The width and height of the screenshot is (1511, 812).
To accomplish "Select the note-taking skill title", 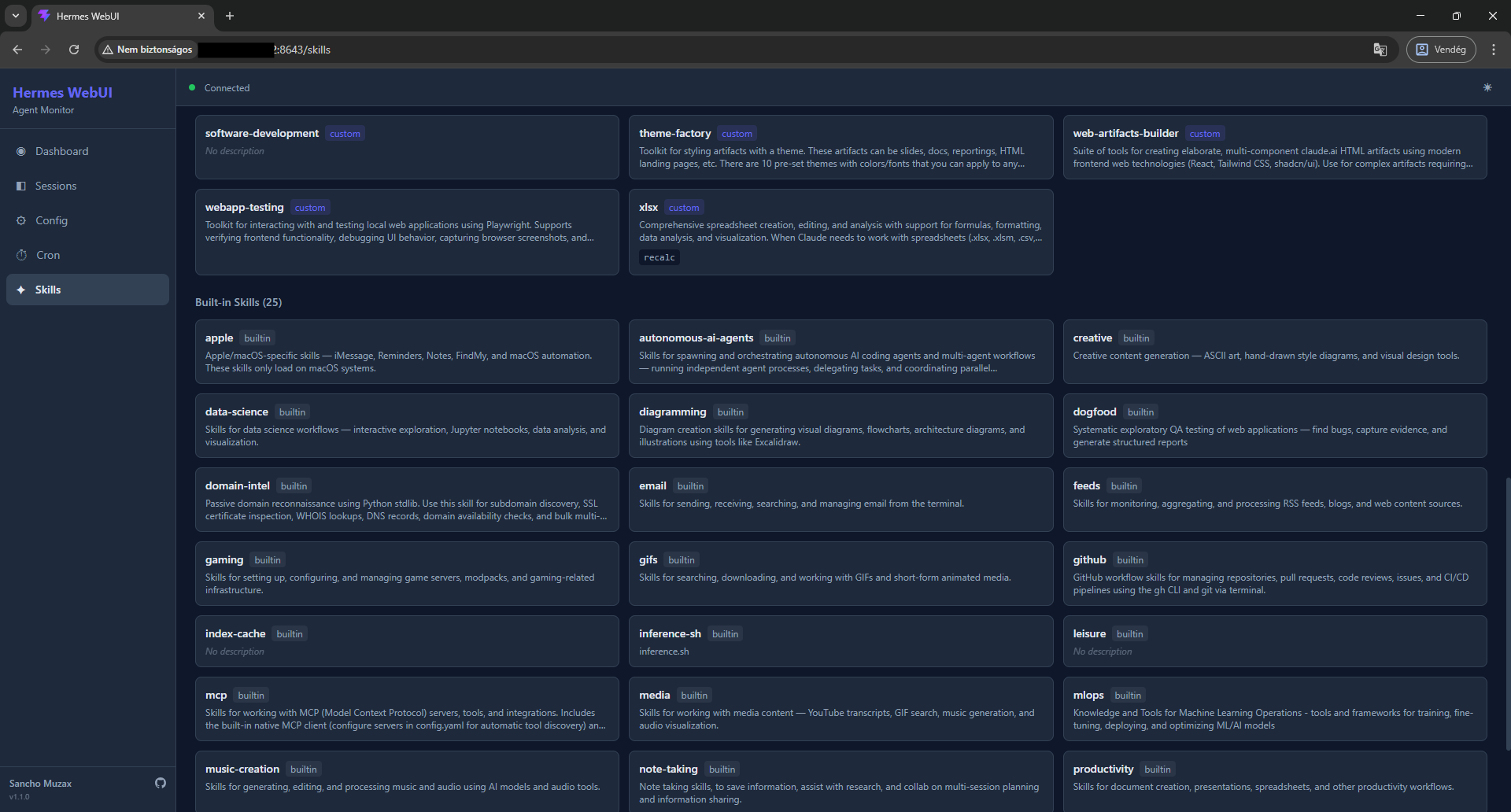I will (x=668, y=769).
